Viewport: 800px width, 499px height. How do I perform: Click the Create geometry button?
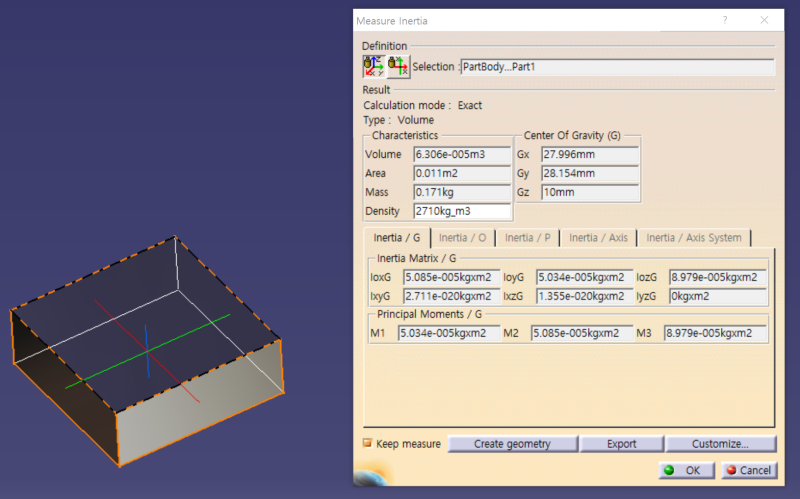click(x=512, y=444)
